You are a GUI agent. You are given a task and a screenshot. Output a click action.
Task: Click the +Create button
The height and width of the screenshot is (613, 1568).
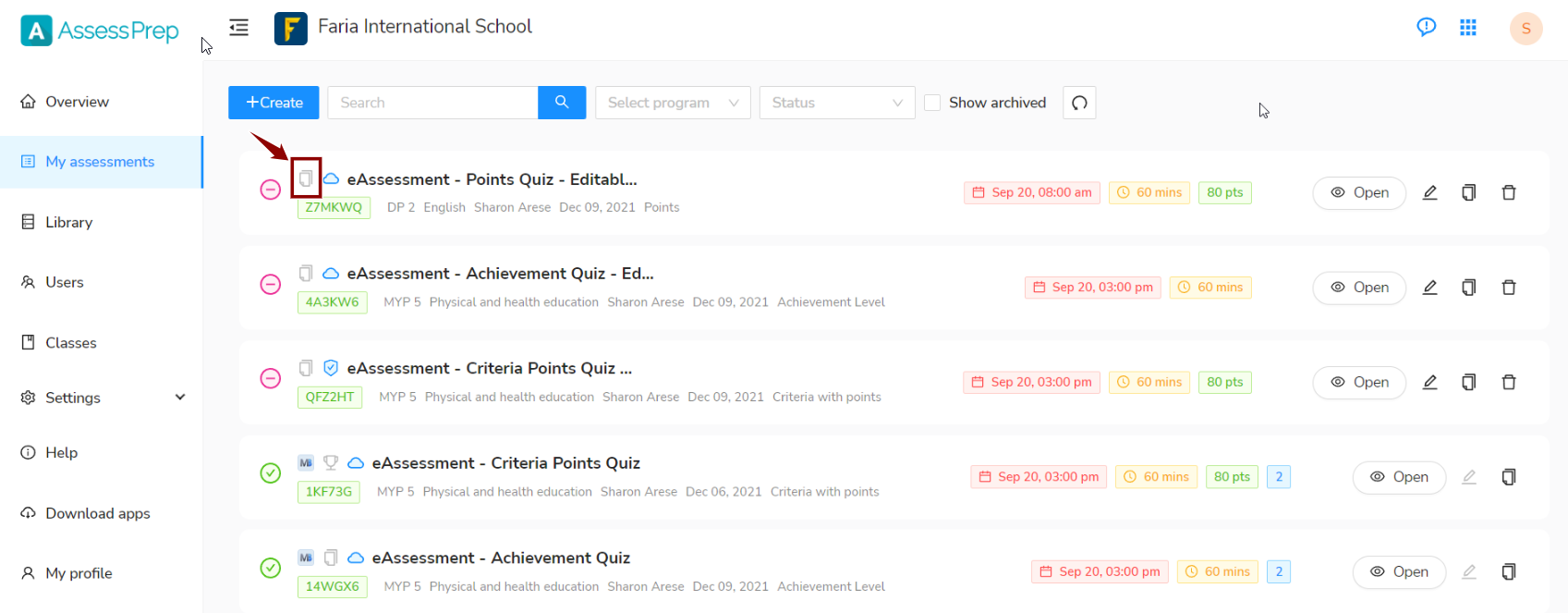(273, 103)
